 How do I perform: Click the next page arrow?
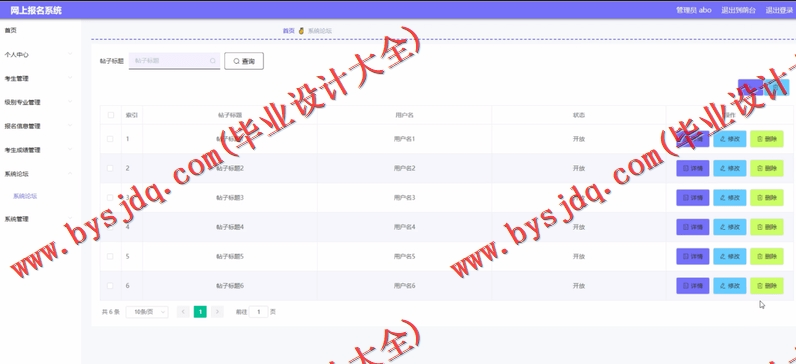click(217, 312)
